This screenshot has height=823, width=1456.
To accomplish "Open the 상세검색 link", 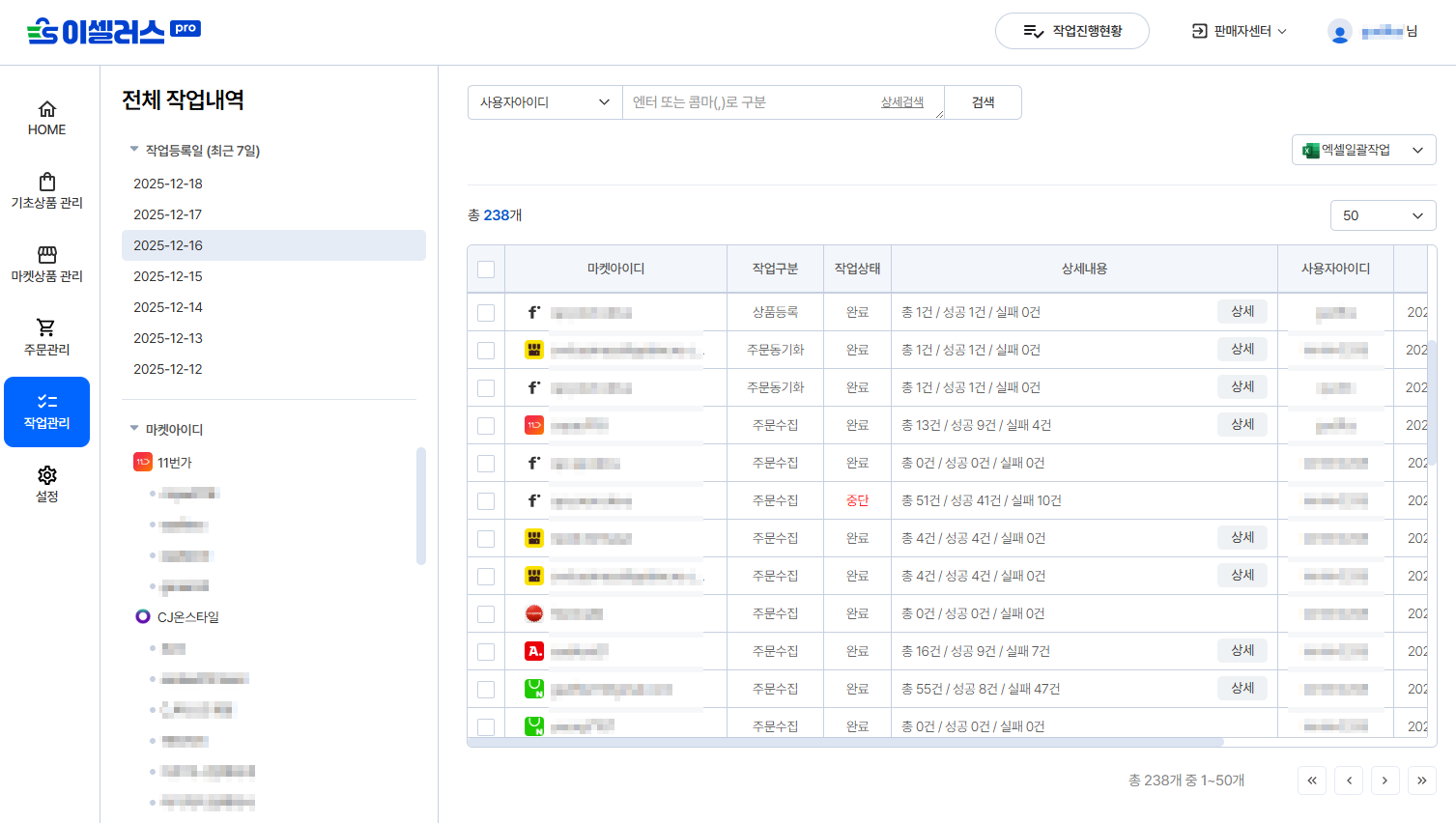I will point(902,102).
